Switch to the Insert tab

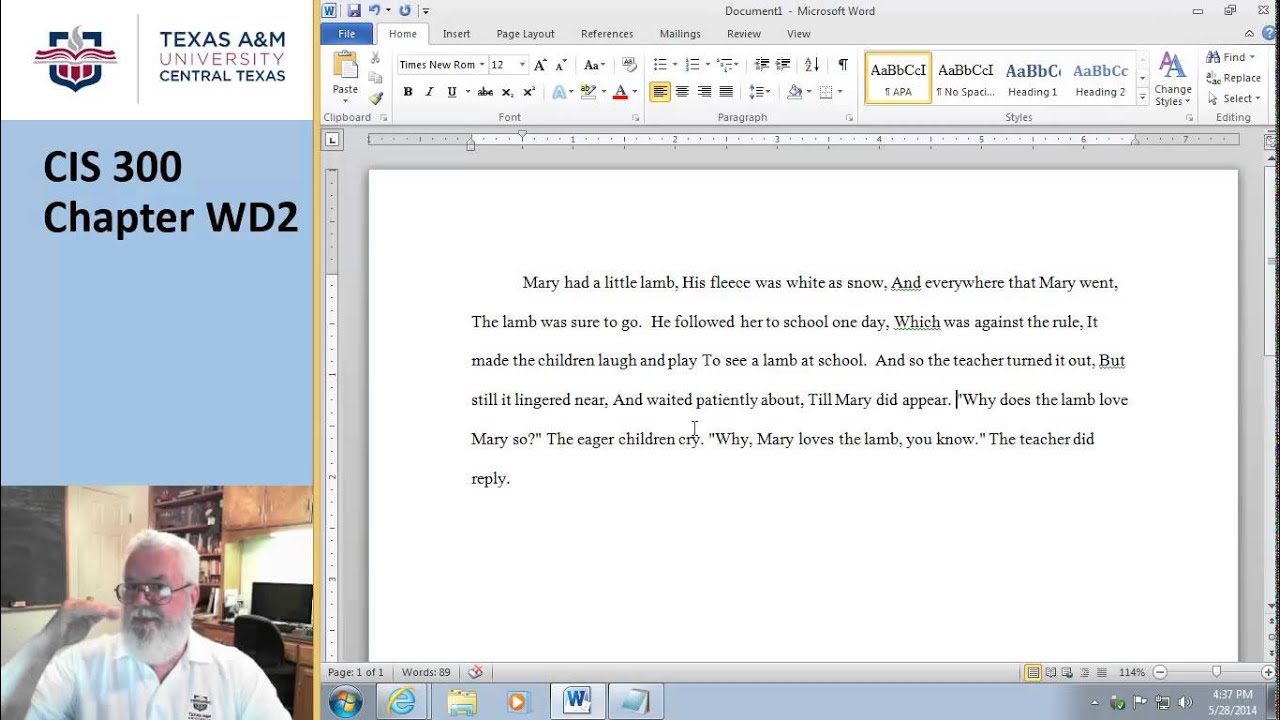point(456,34)
